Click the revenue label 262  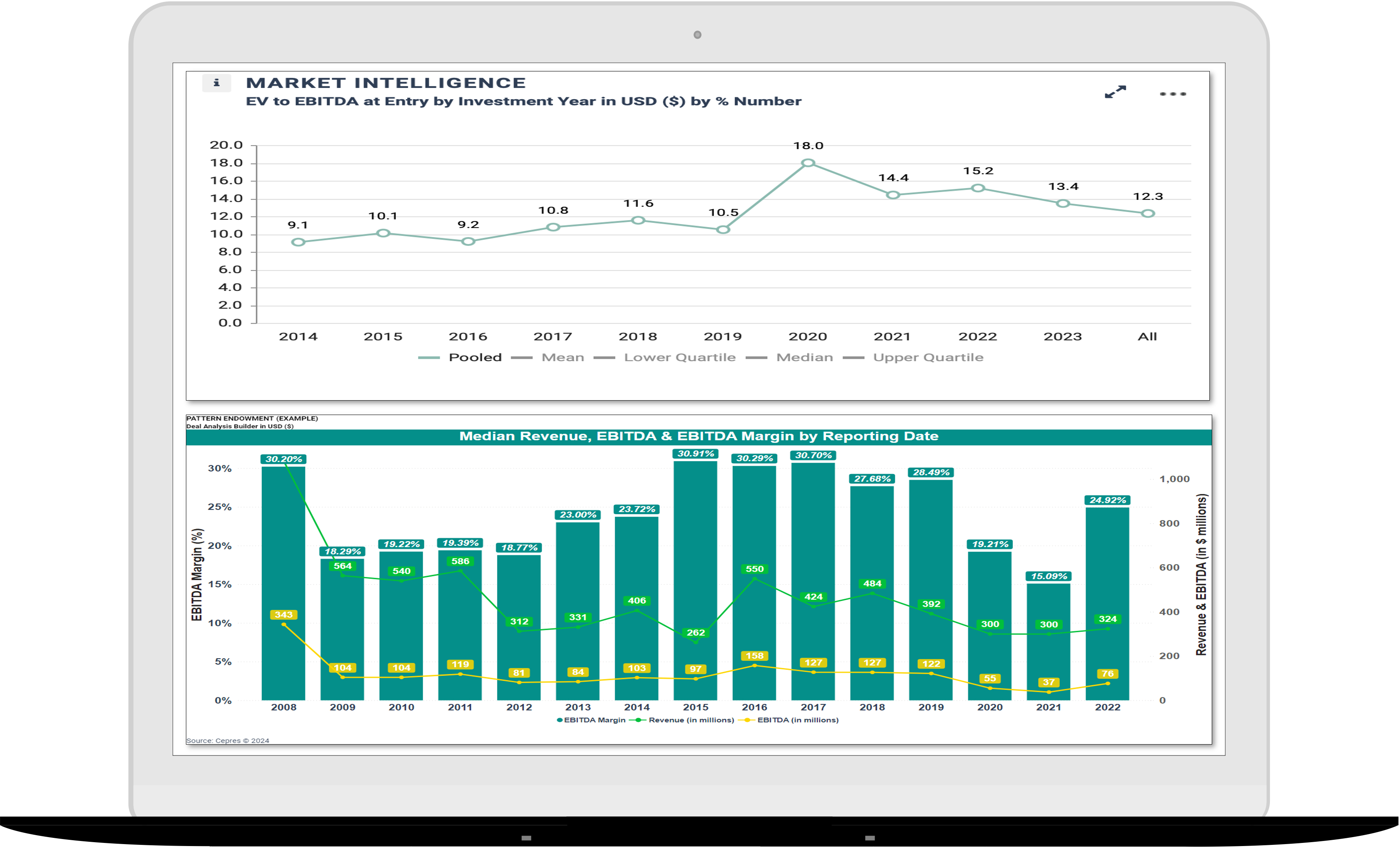tap(695, 632)
